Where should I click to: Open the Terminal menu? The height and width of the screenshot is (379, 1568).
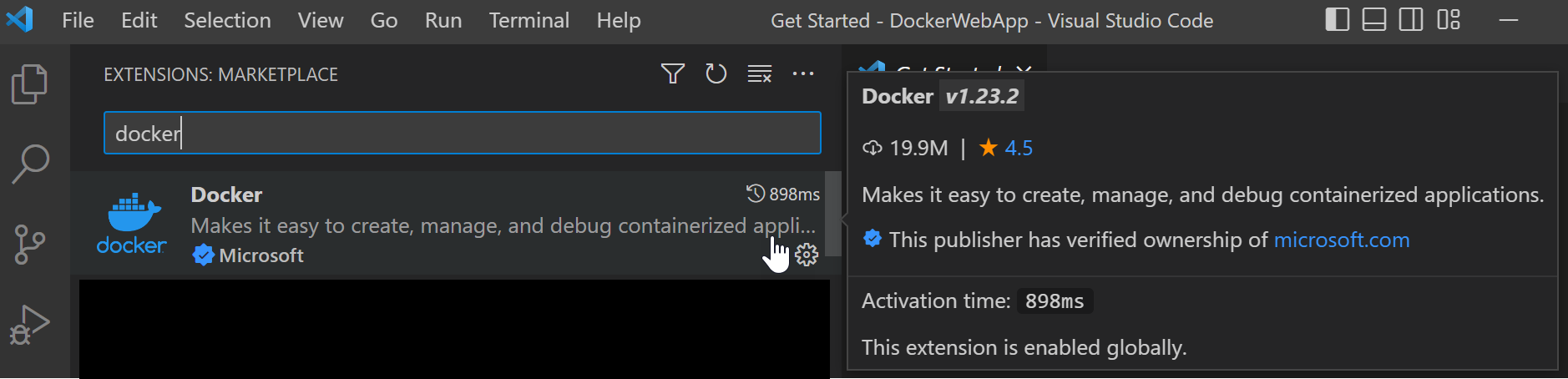[x=529, y=20]
